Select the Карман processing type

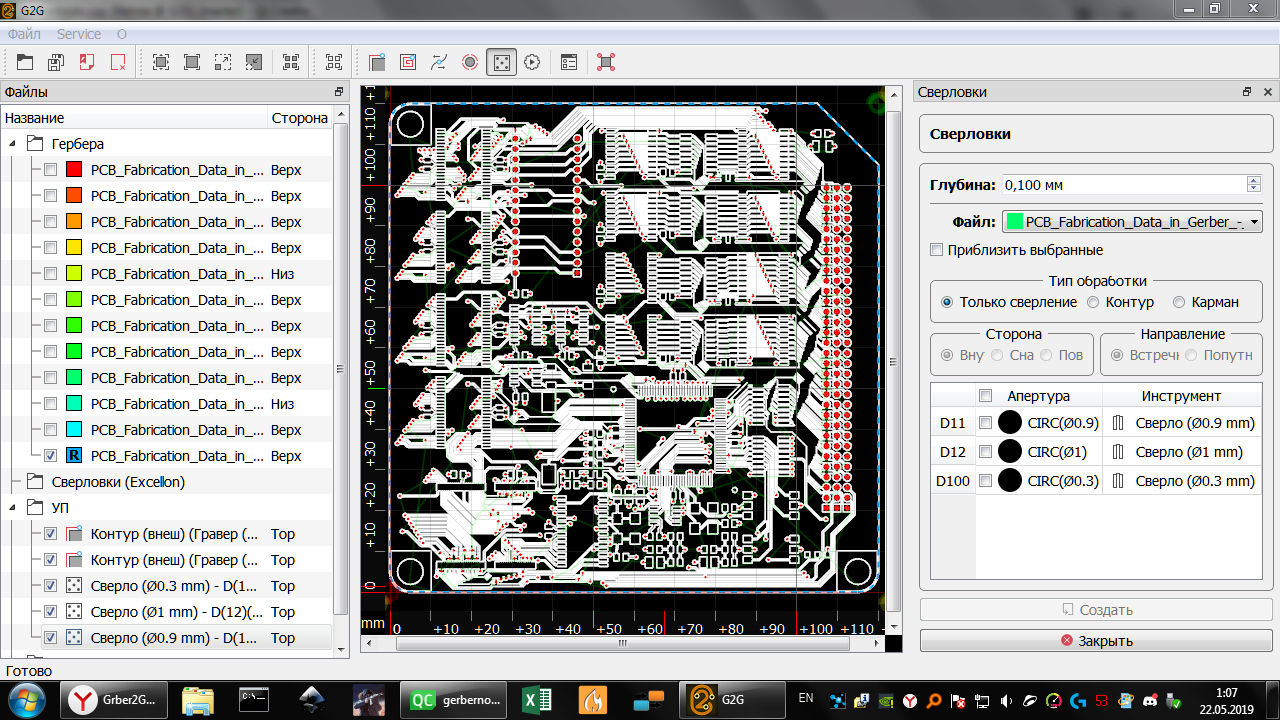[x=1179, y=302]
